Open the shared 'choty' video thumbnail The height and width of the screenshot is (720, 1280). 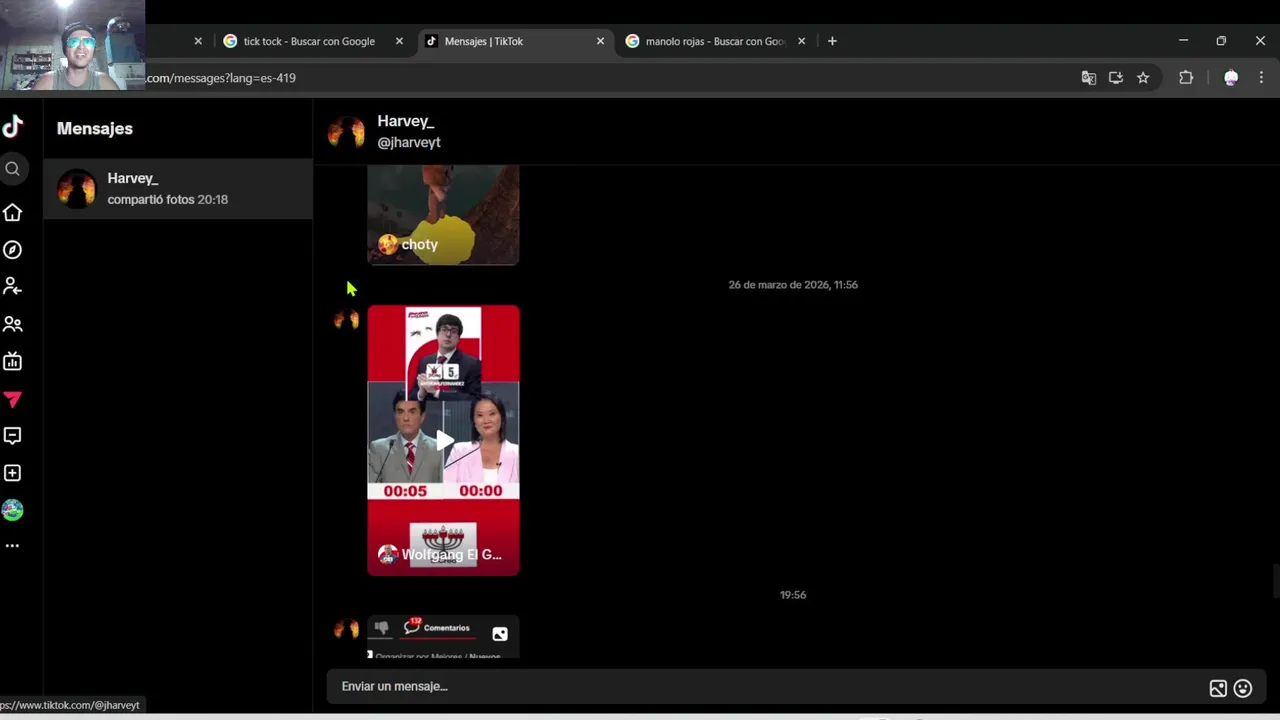click(443, 215)
